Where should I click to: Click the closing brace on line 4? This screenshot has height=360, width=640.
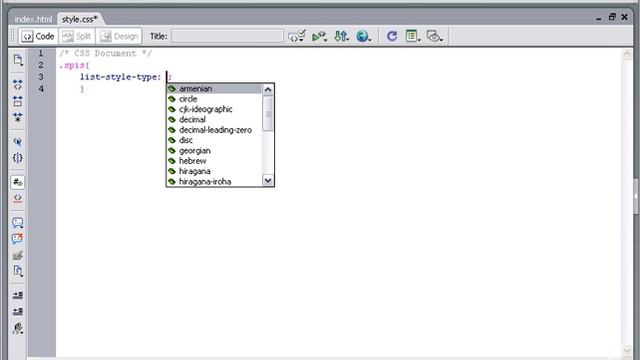pyautogui.click(x=82, y=89)
